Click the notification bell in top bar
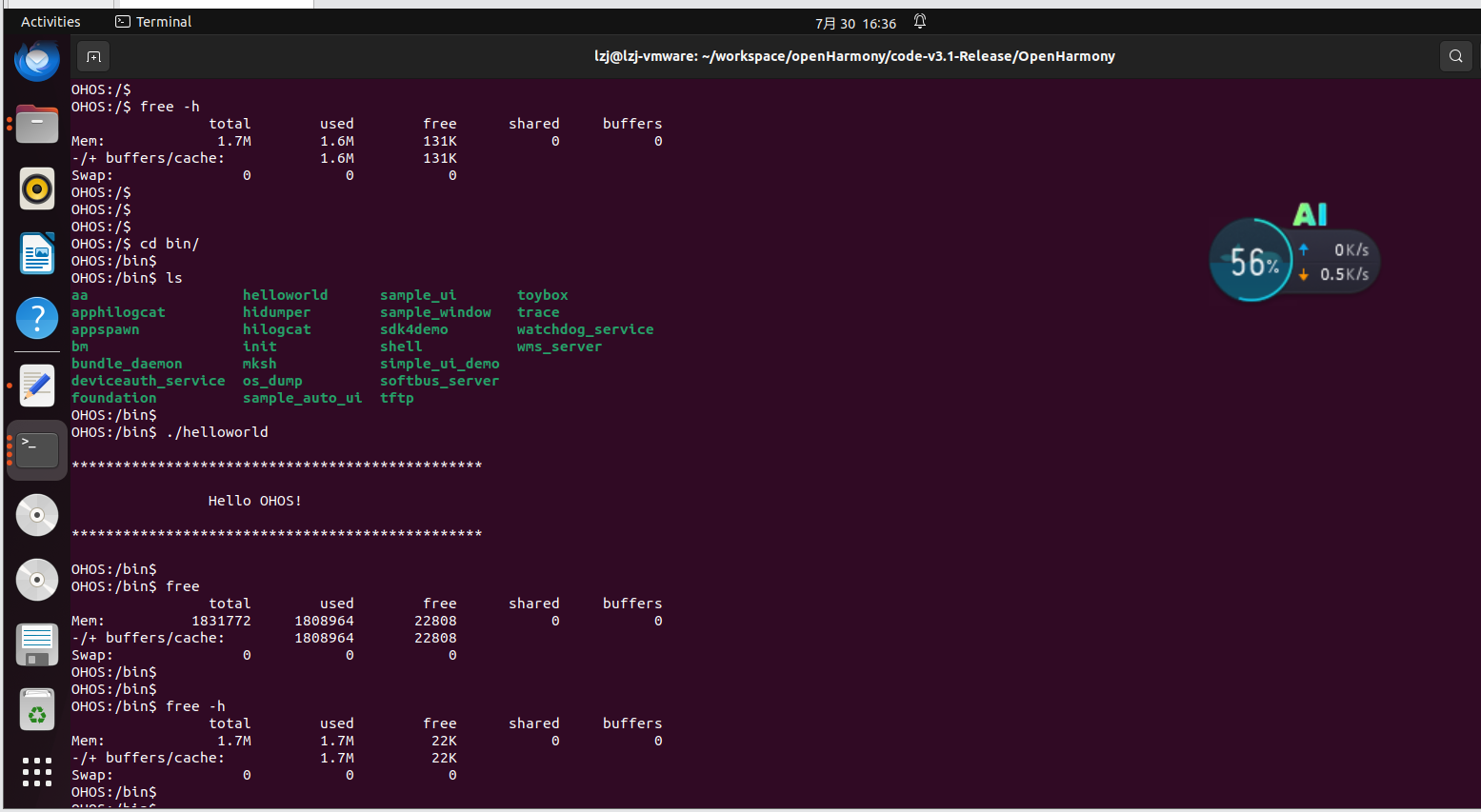1481x812 pixels. (x=920, y=22)
